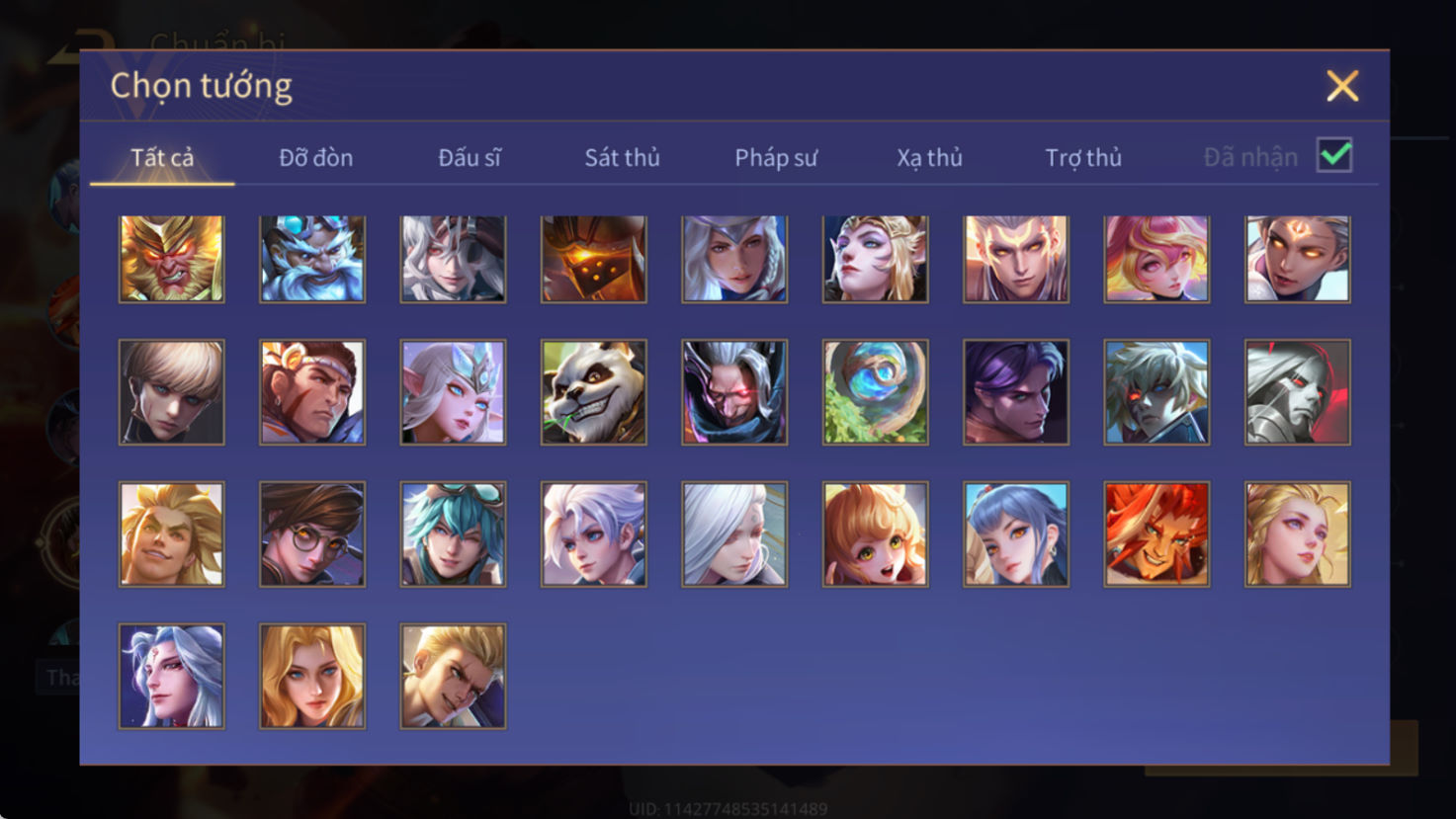Open the Đấu sĩ tab
The image size is (1456, 819).
[x=470, y=157]
